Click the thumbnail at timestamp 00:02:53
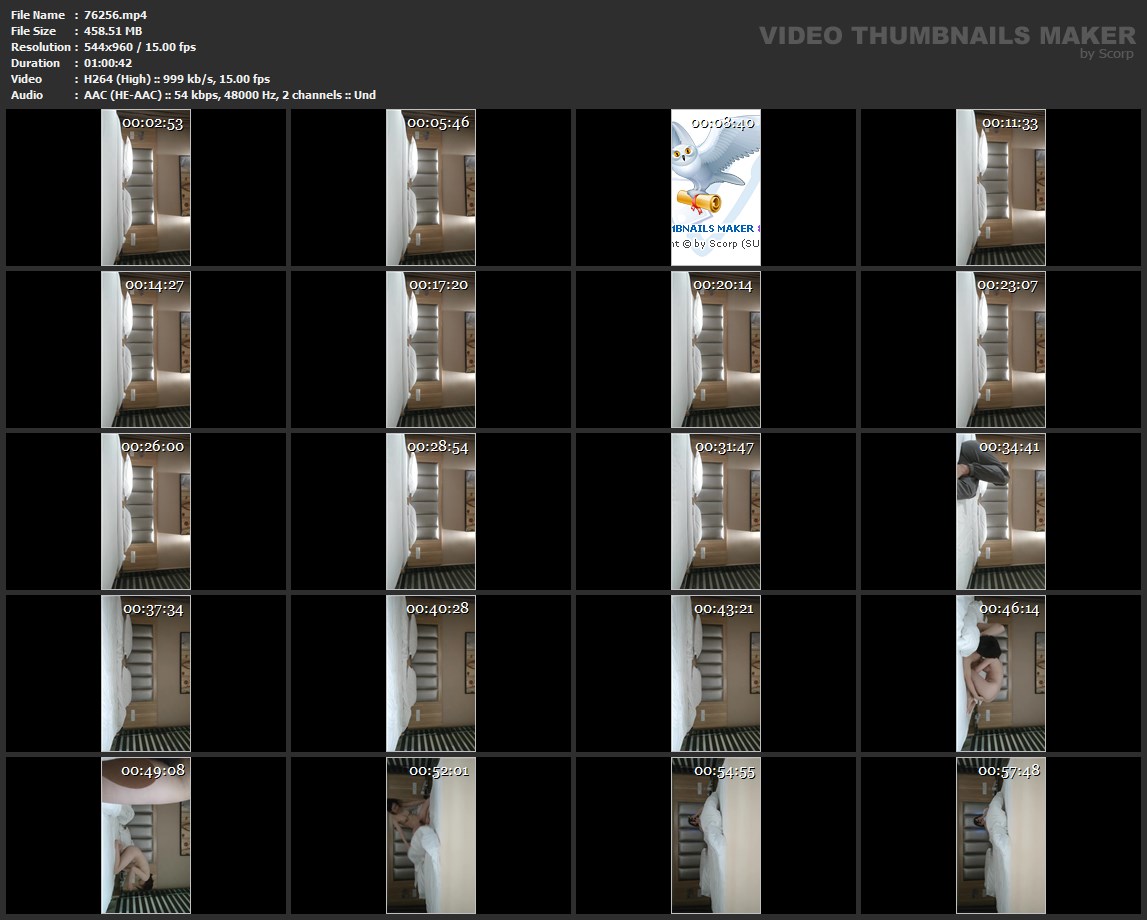The width and height of the screenshot is (1147, 920). [146, 188]
